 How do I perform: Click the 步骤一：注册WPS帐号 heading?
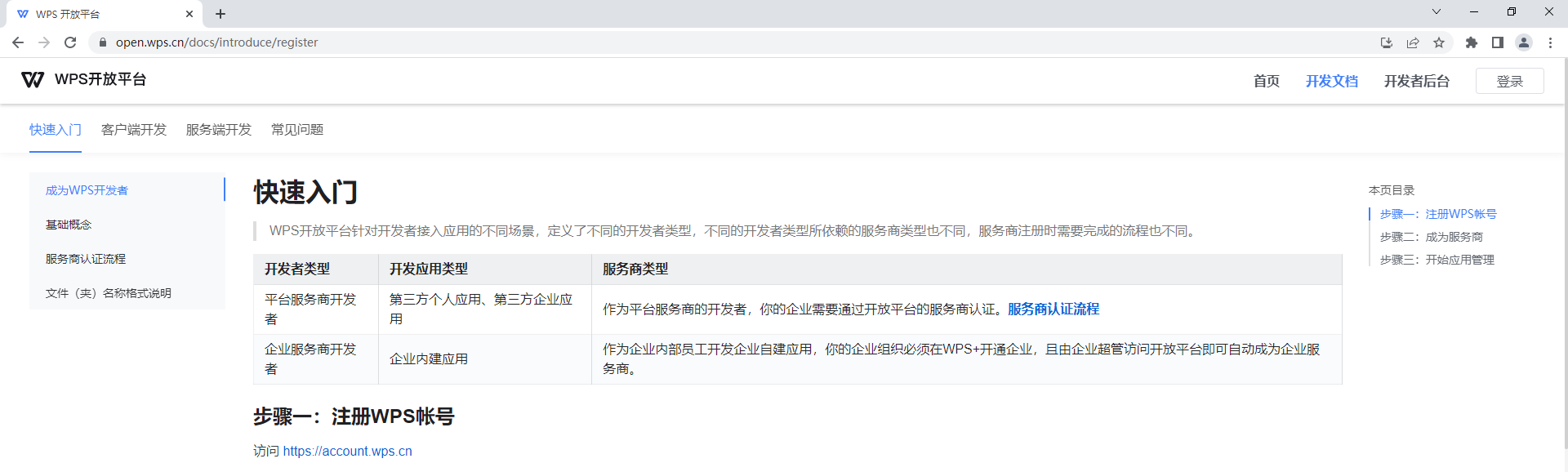354,416
